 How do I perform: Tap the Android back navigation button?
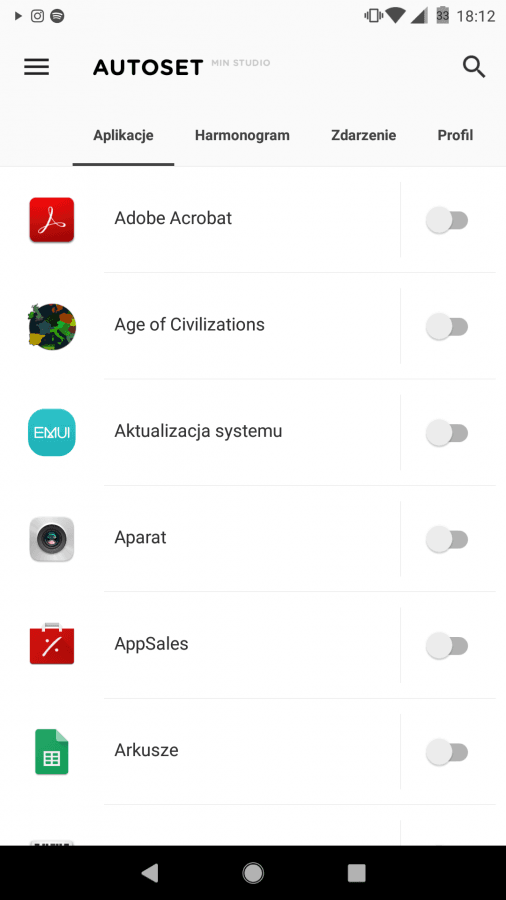pyautogui.click(x=150, y=873)
